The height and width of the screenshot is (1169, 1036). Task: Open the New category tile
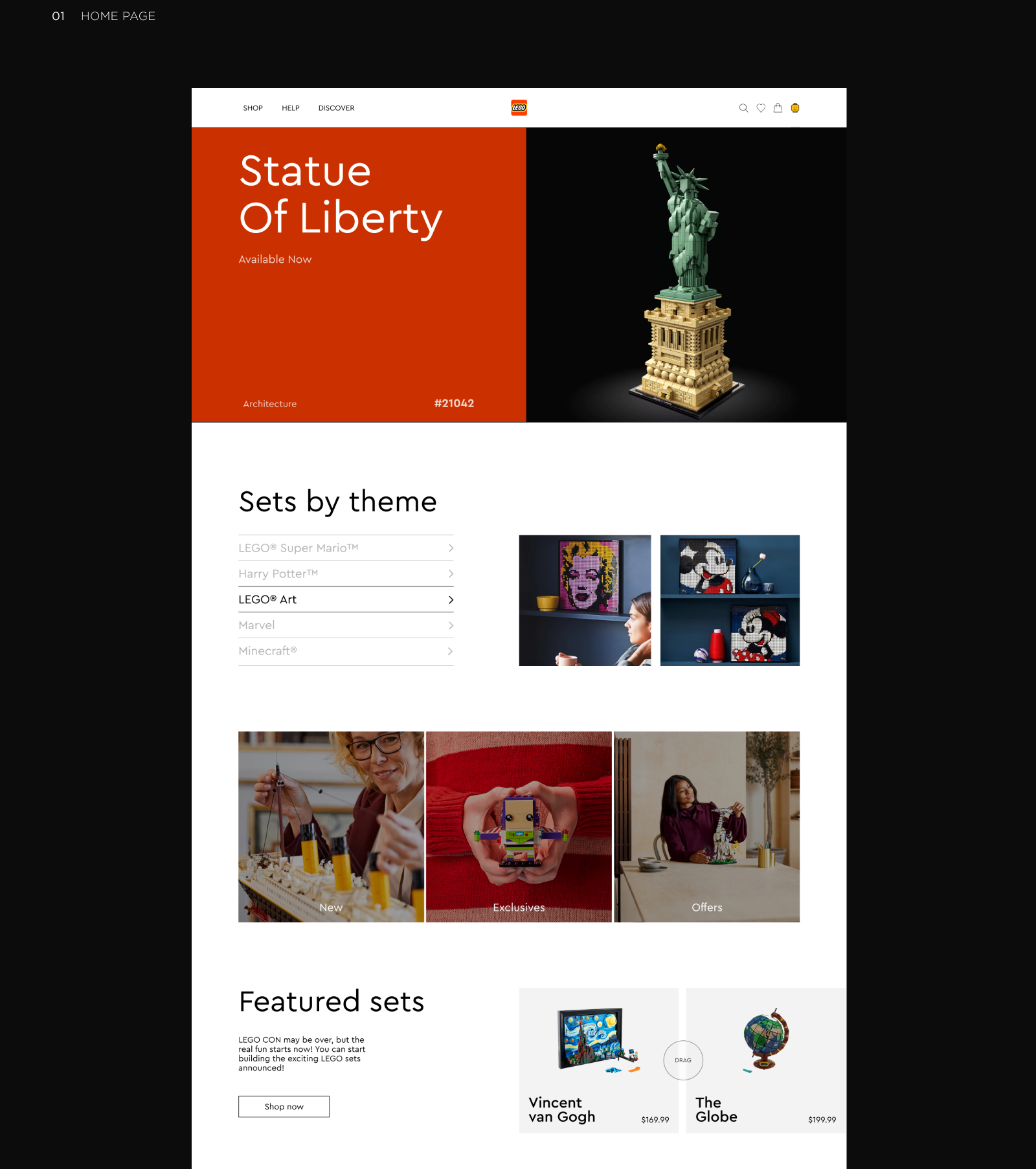[331, 827]
